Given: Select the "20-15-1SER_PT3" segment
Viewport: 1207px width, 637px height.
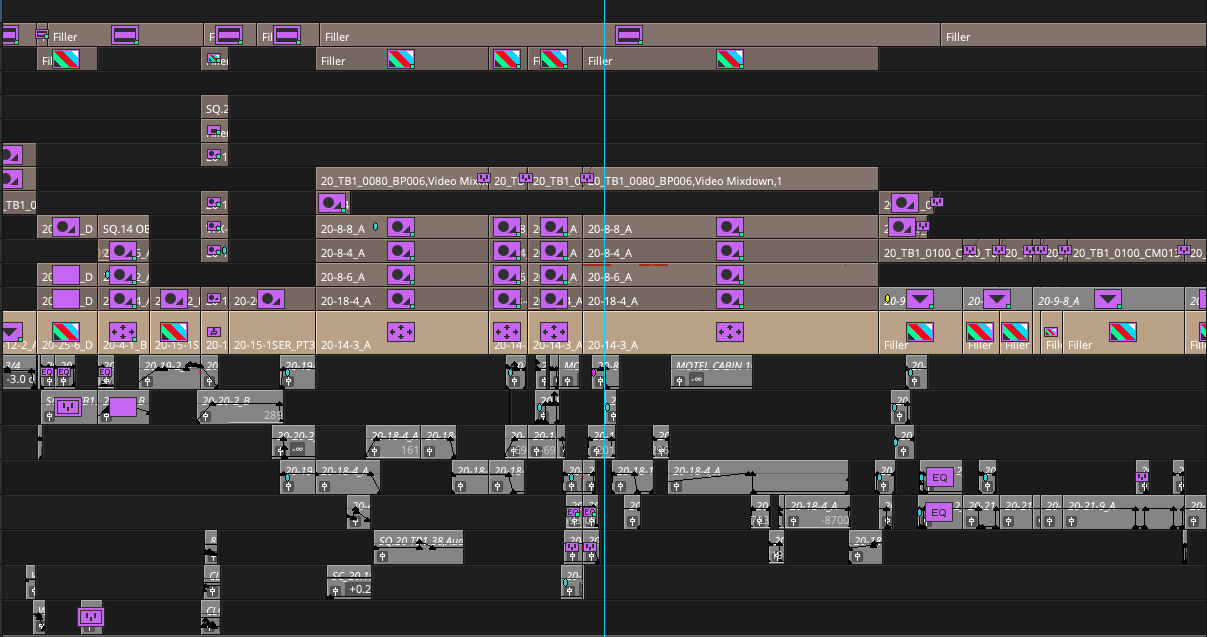Looking at the screenshot, I should point(272,333).
